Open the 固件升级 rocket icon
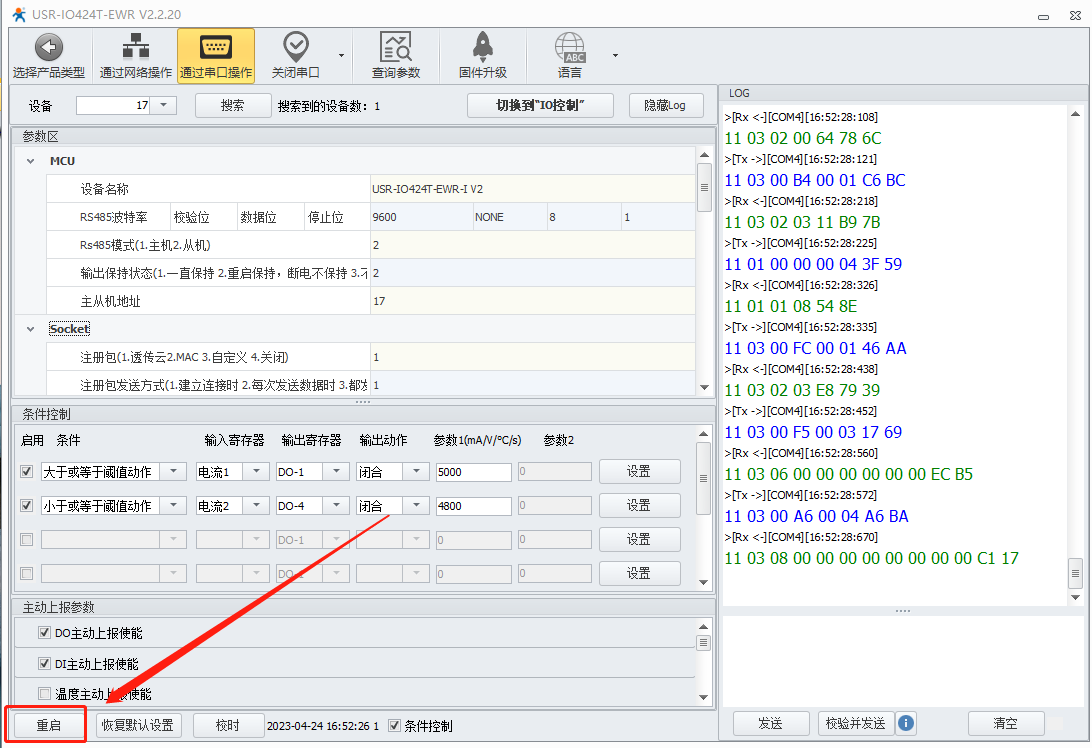1092x748 pixels. coord(483,47)
